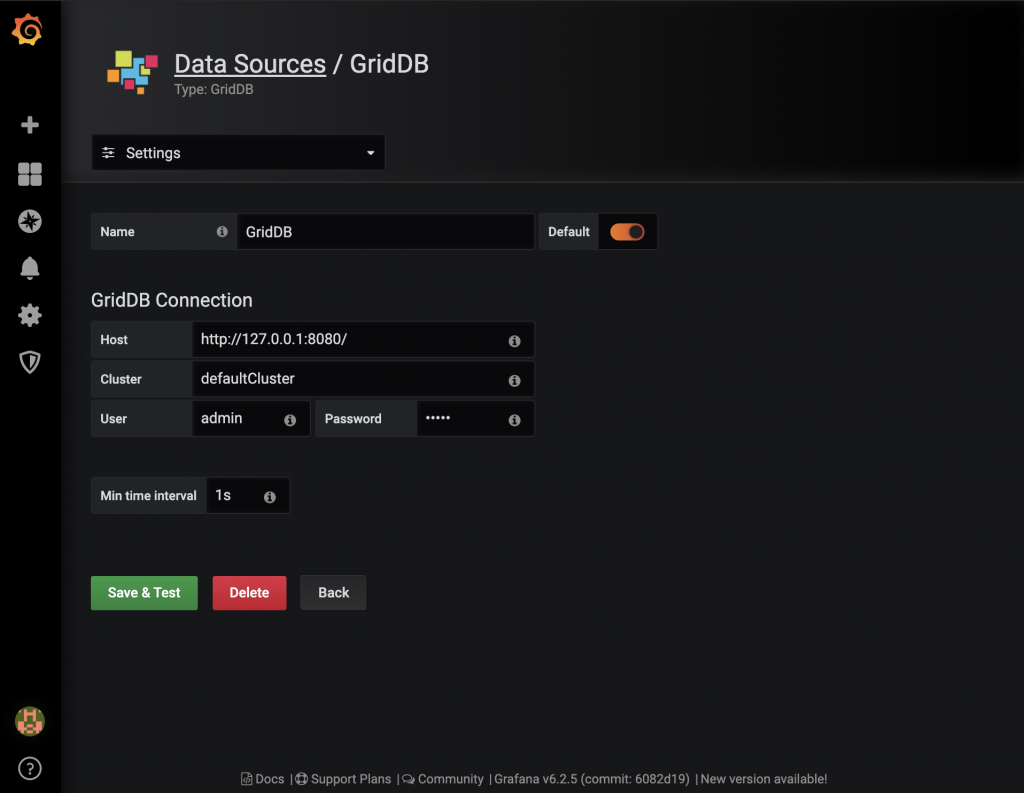Open Help via the question mark icon
1024x793 pixels.
29,768
